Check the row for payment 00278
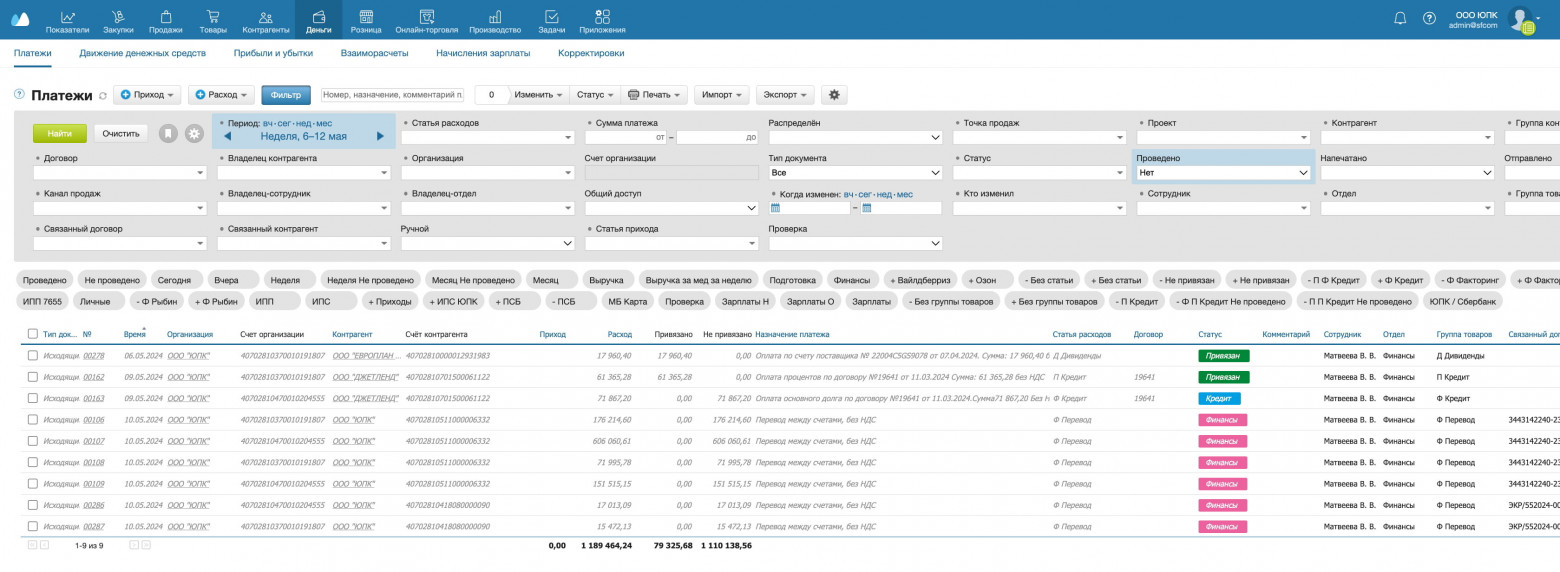The height and width of the screenshot is (572, 1560). click(33, 355)
